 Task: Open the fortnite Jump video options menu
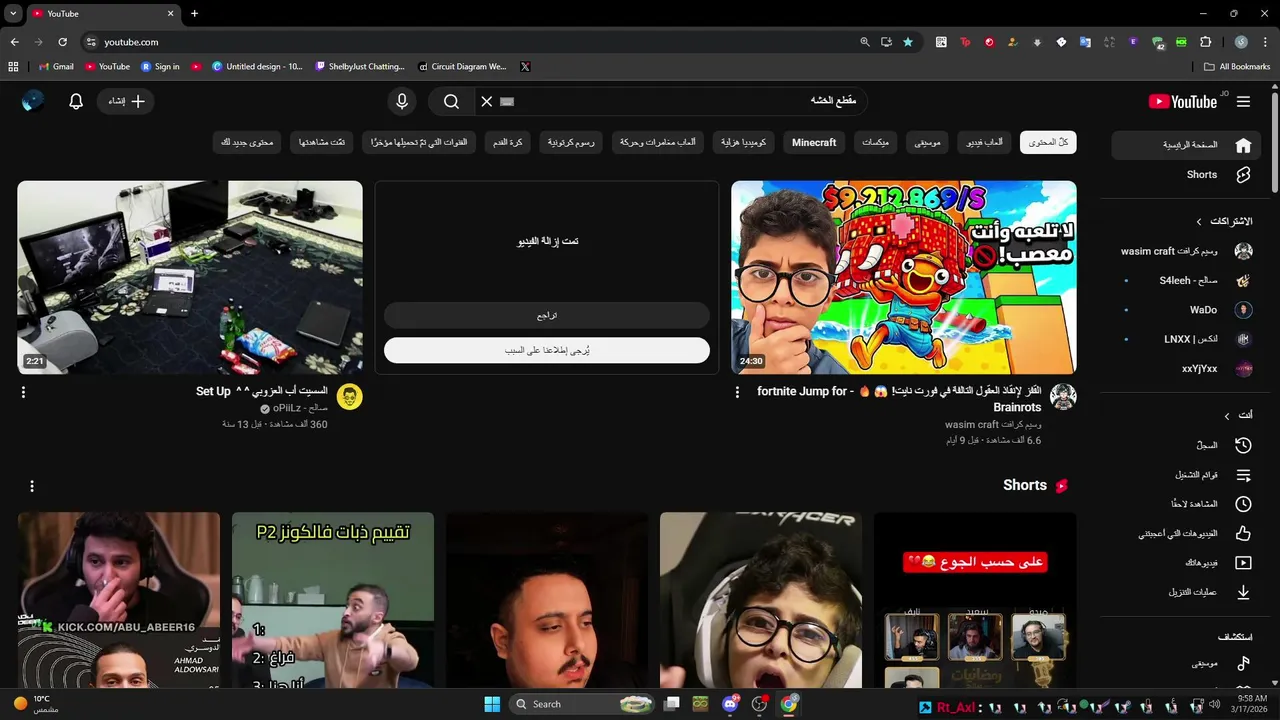point(738,392)
